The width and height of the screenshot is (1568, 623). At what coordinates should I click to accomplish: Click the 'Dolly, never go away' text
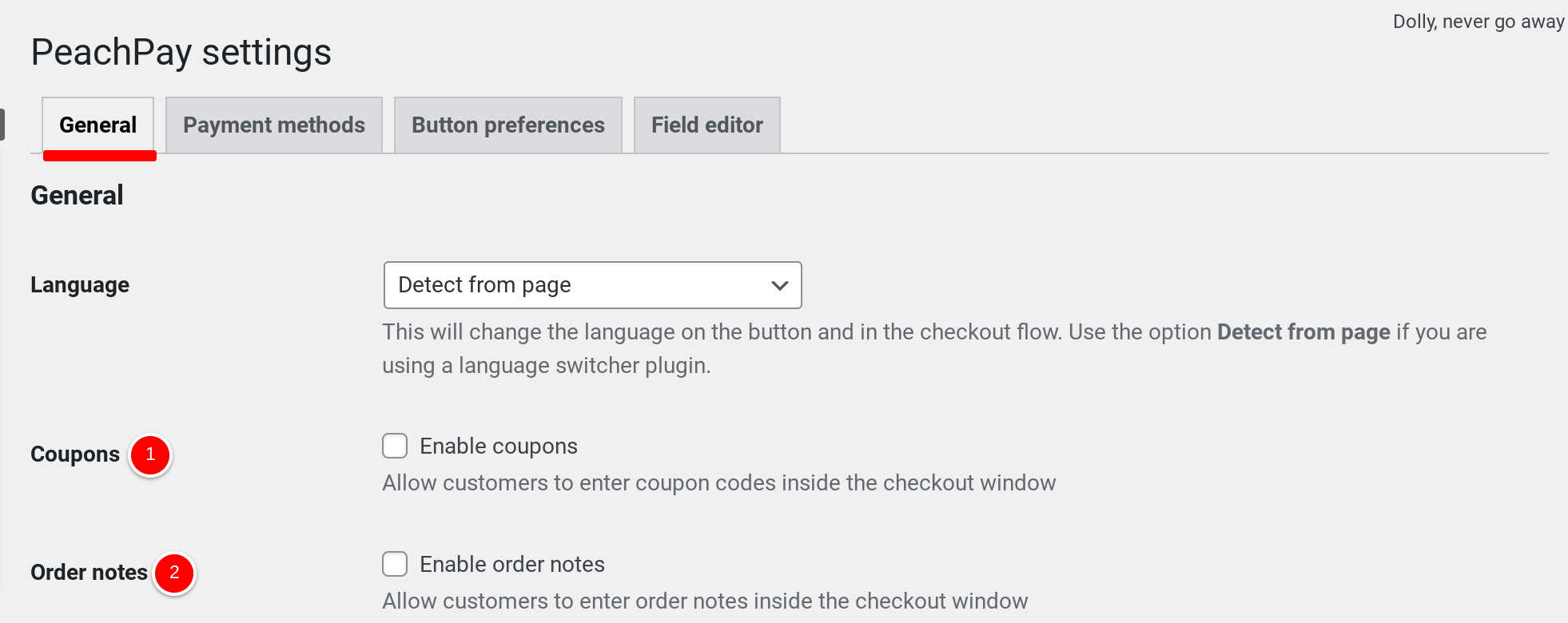pos(1478,22)
